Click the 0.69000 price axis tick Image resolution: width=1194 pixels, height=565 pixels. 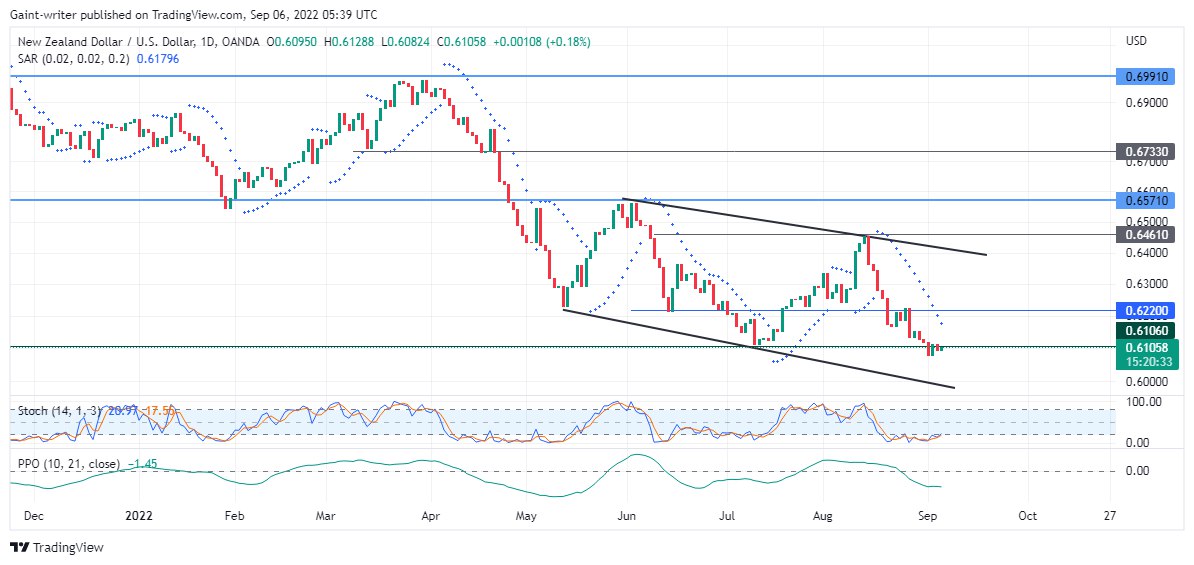click(x=1146, y=102)
